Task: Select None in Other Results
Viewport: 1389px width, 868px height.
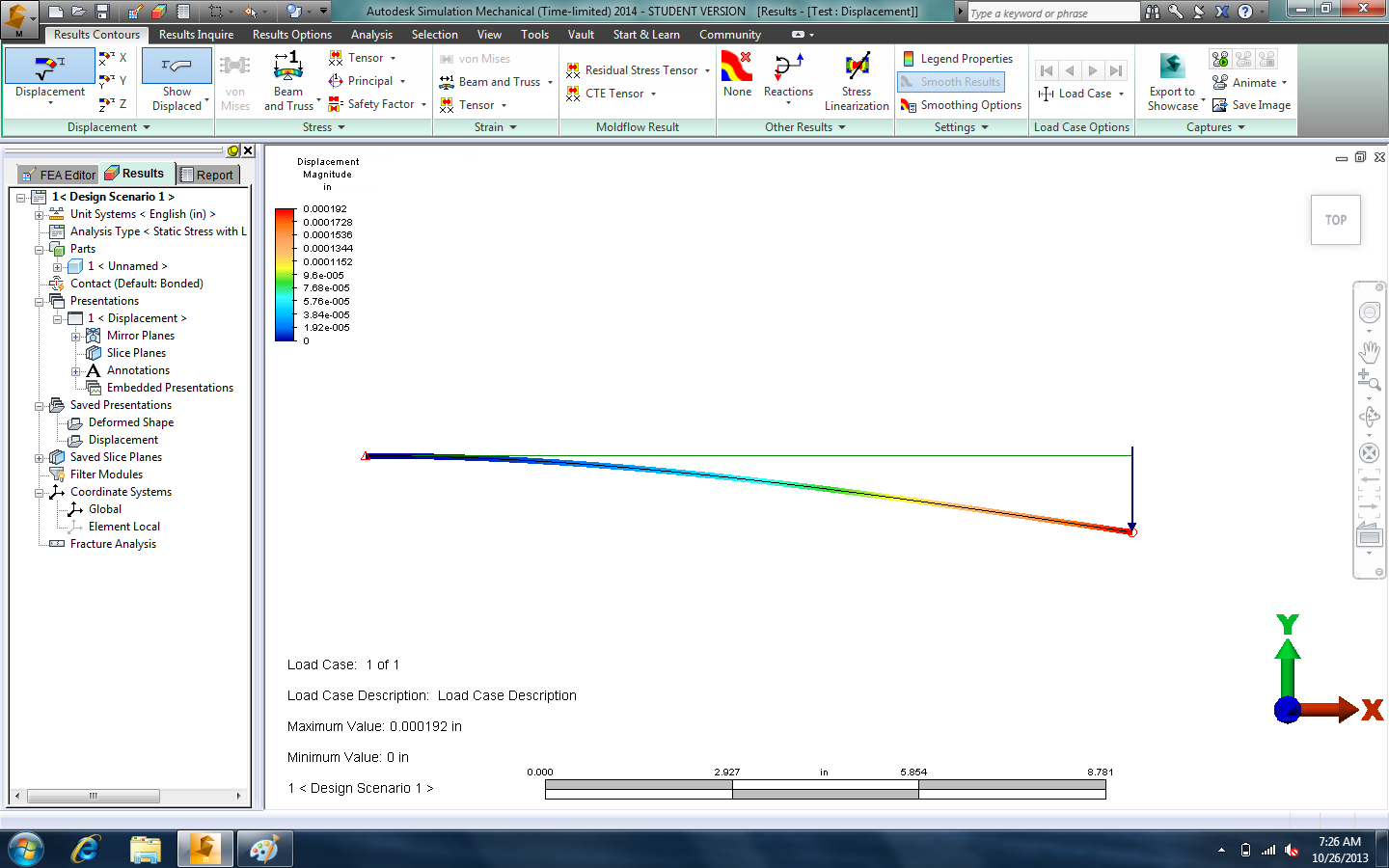Action: point(737,75)
